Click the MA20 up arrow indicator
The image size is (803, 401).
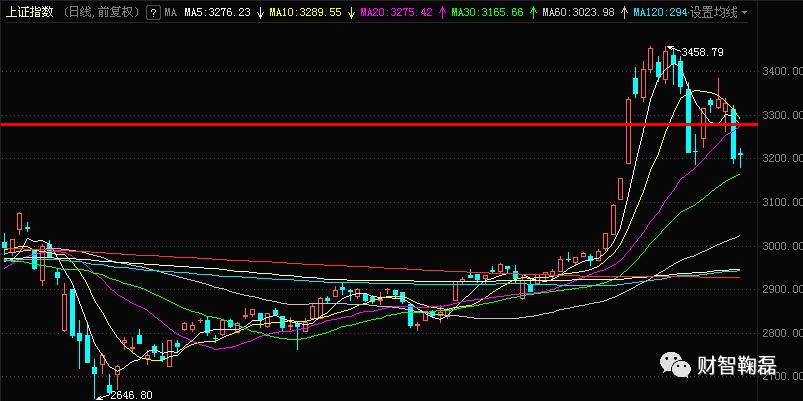(442, 13)
